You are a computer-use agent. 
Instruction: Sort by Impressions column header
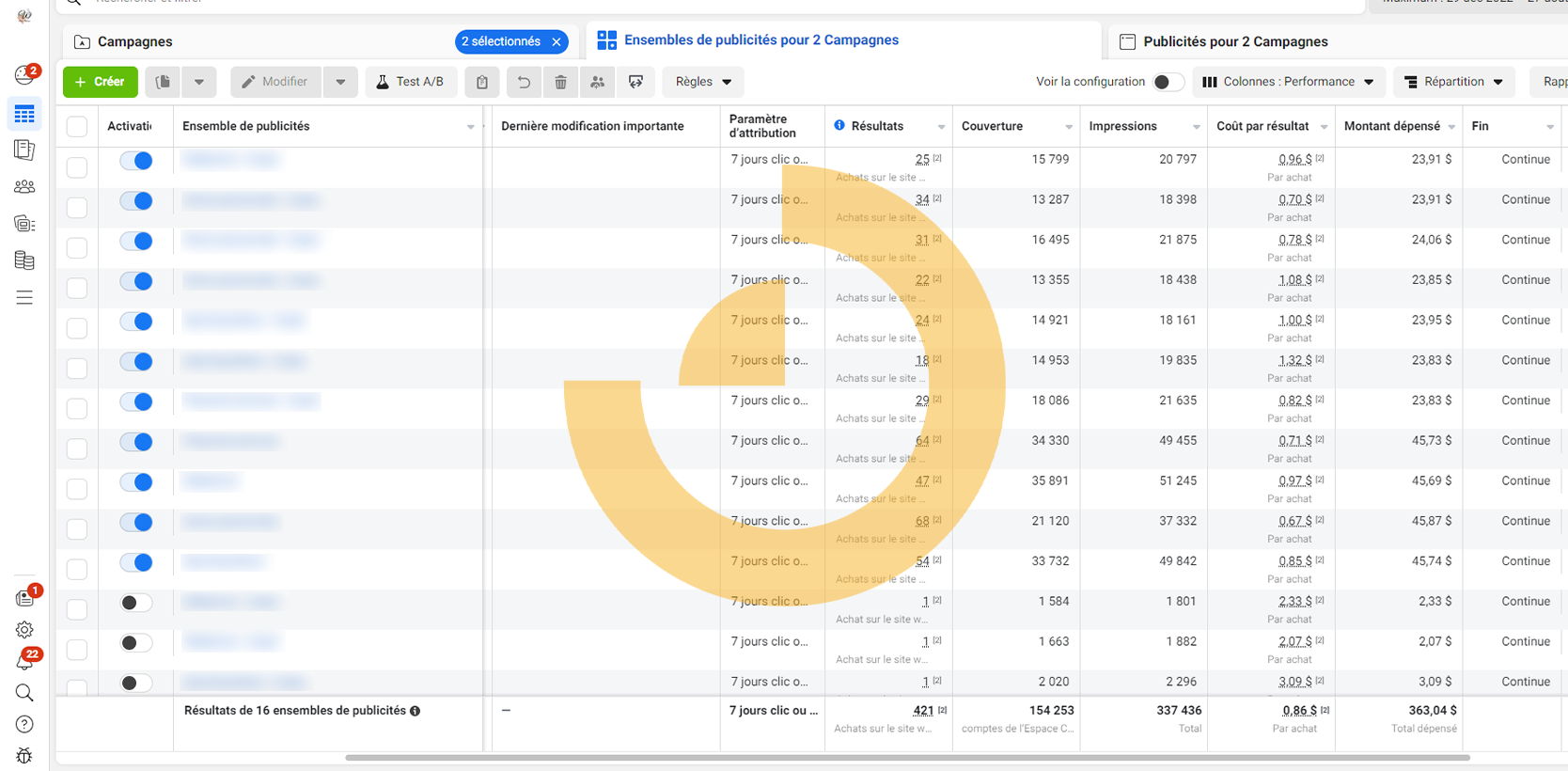tap(1122, 126)
